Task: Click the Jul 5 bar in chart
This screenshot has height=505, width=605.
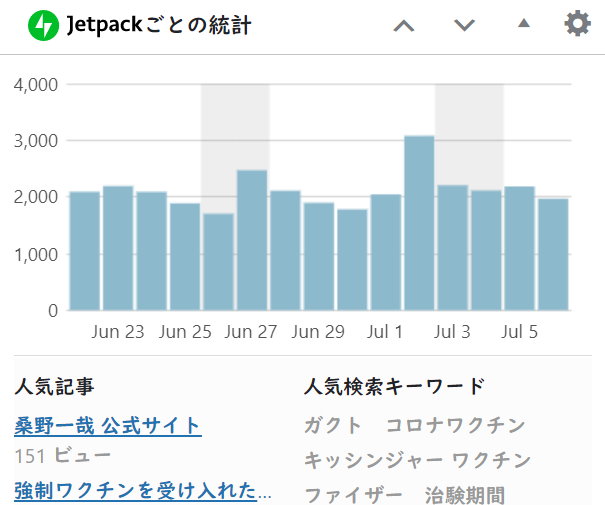Action: (519, 248)
